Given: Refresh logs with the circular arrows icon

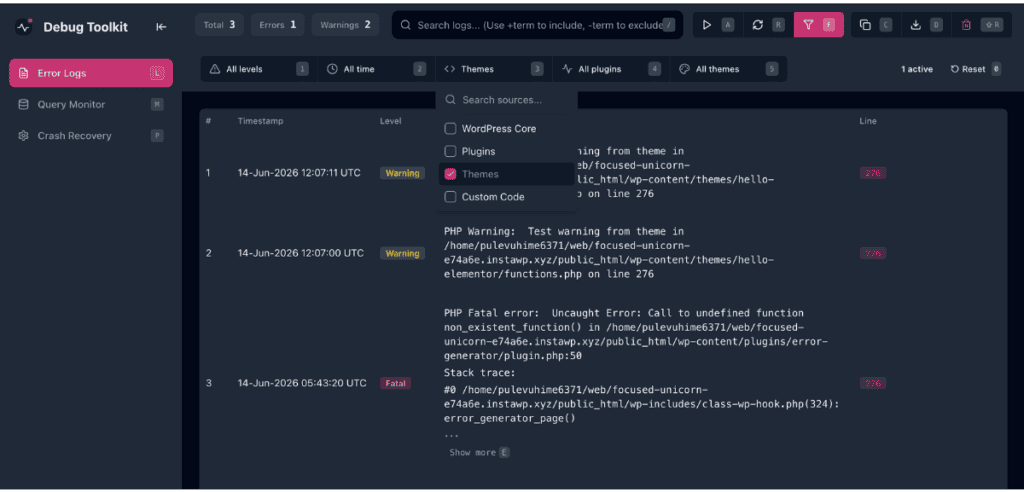Looking at the screenshot, I should click(x=758, y=25).
